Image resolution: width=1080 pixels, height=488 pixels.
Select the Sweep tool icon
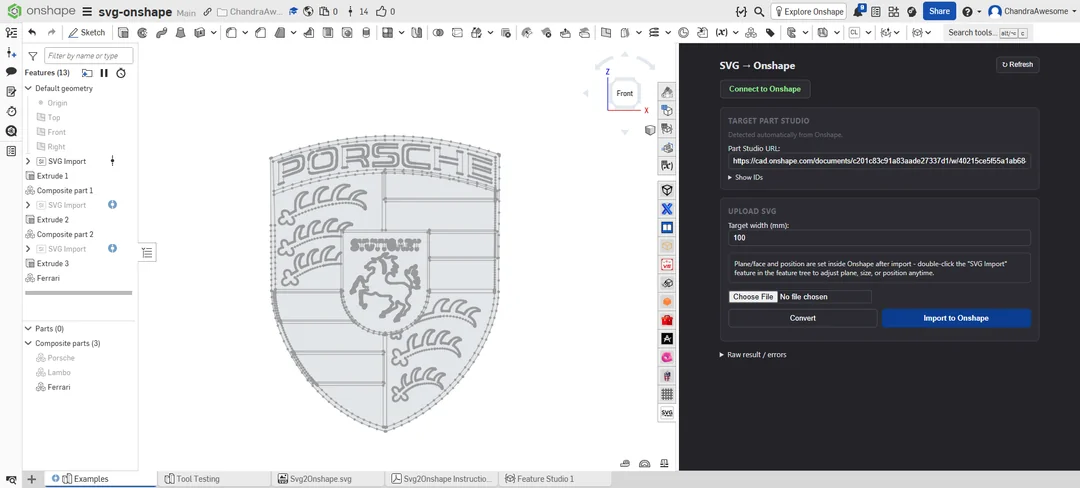click(x=161, y=32)
